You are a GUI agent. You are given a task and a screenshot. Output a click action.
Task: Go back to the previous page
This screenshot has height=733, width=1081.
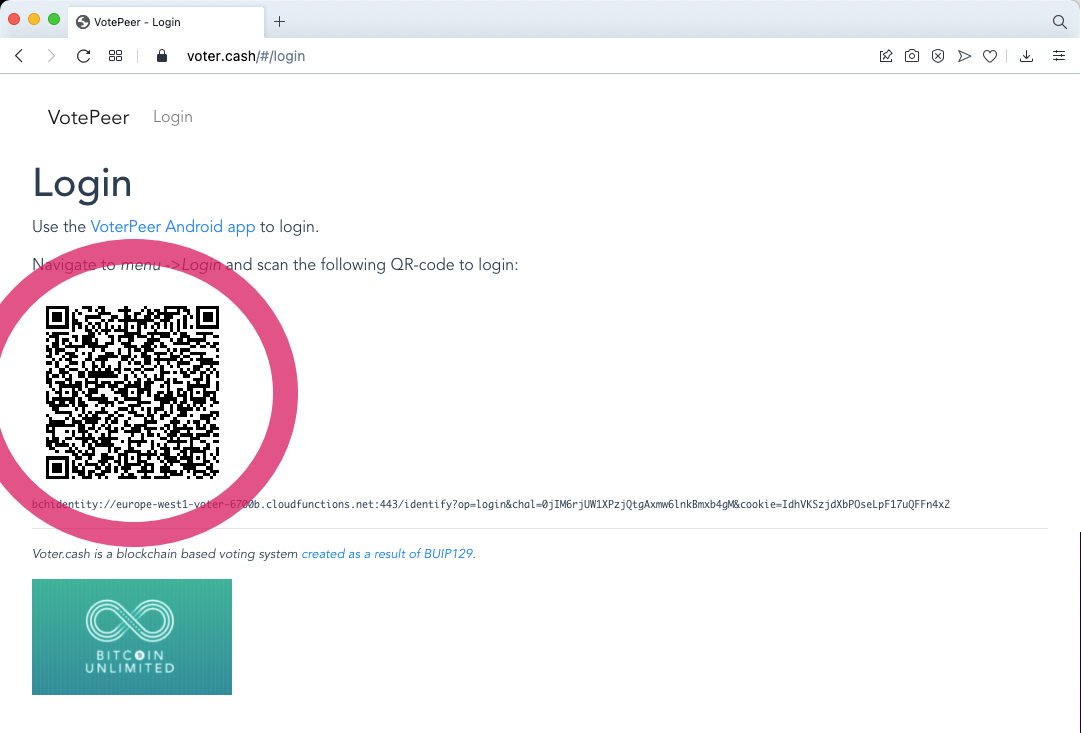point(19,56)
